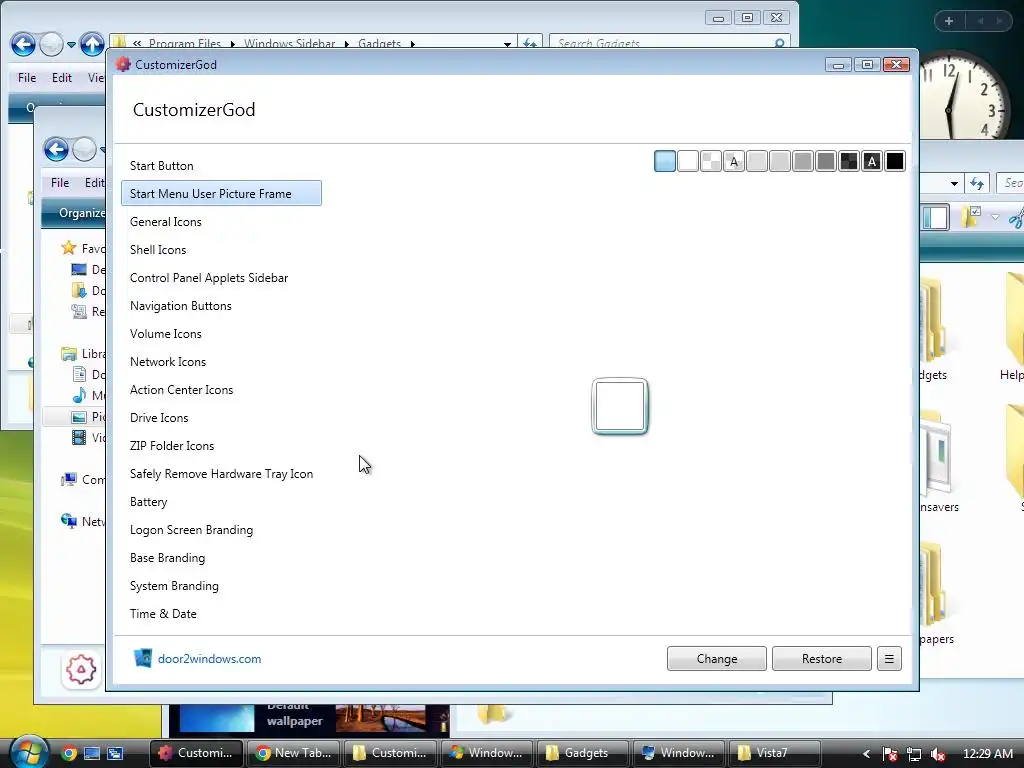Select Safely Remove Hardware Tray Icon
The image size is (1024, 768).
(x=221, y=474)
